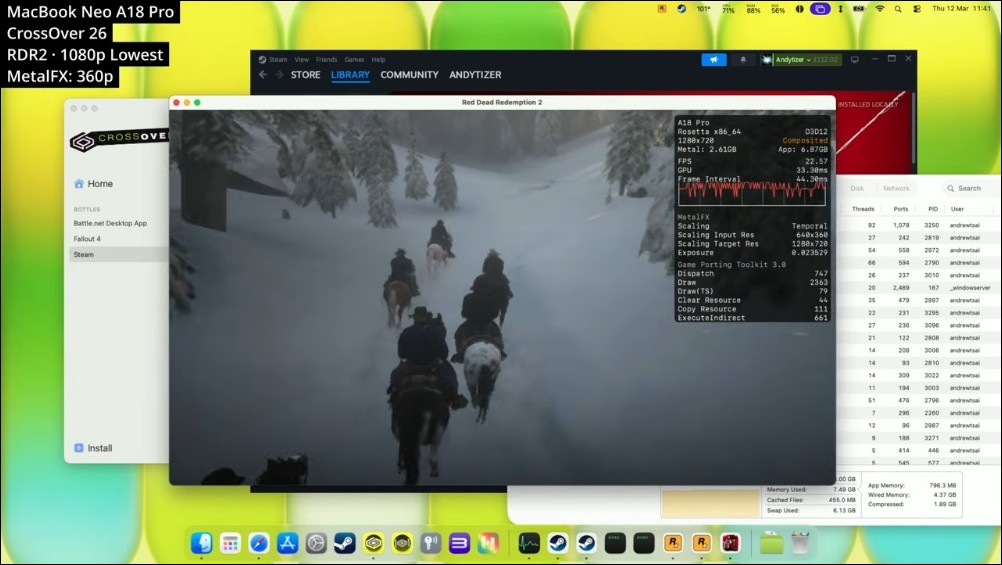
Task: Click the Red Dead Redemption 2 window title bar
Action: [x=502, y=102]
